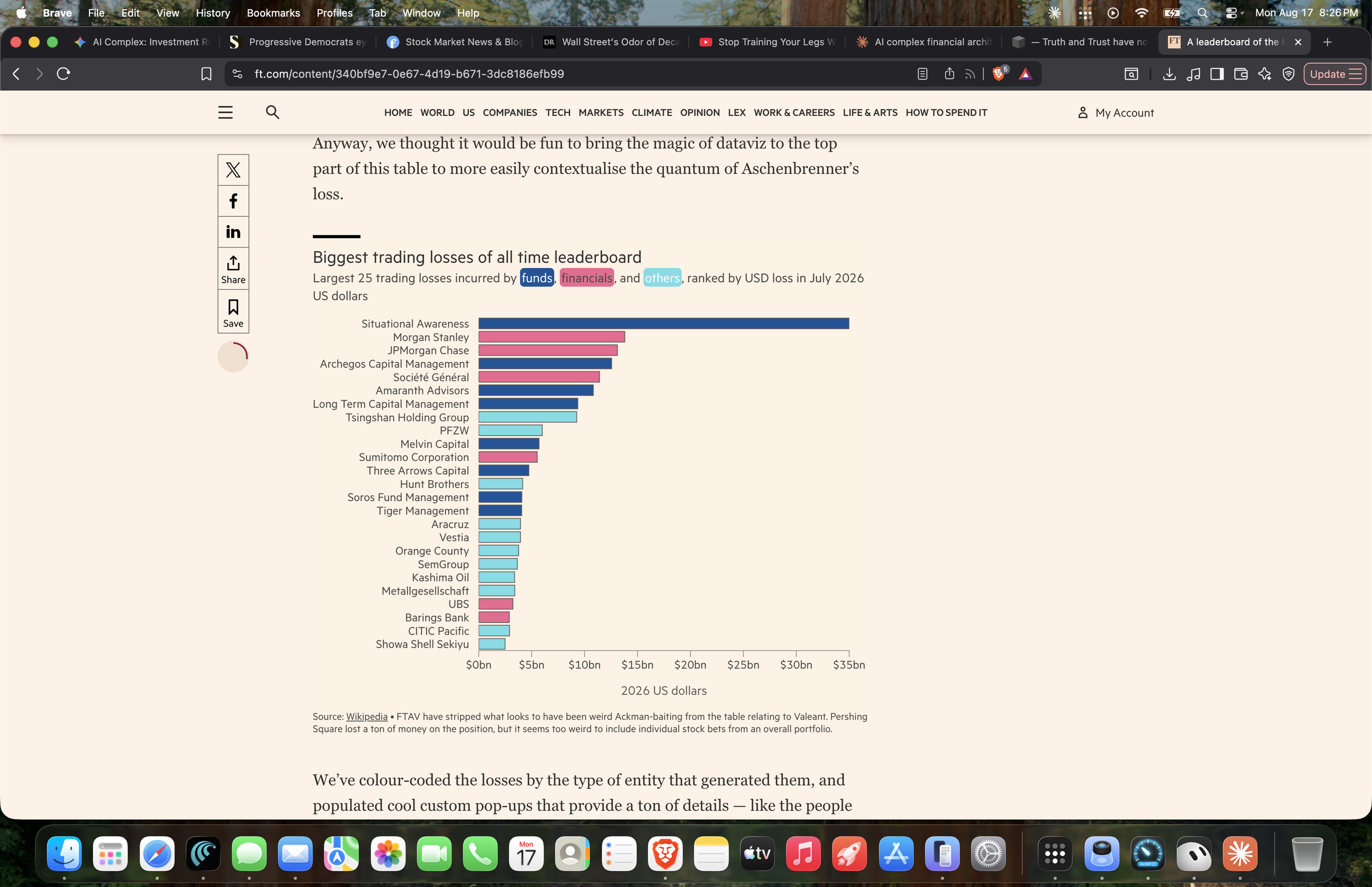The image size is (1372, 887).
Task: Select the Situational Awareness bar in chart
Action: tap(663, 324)
